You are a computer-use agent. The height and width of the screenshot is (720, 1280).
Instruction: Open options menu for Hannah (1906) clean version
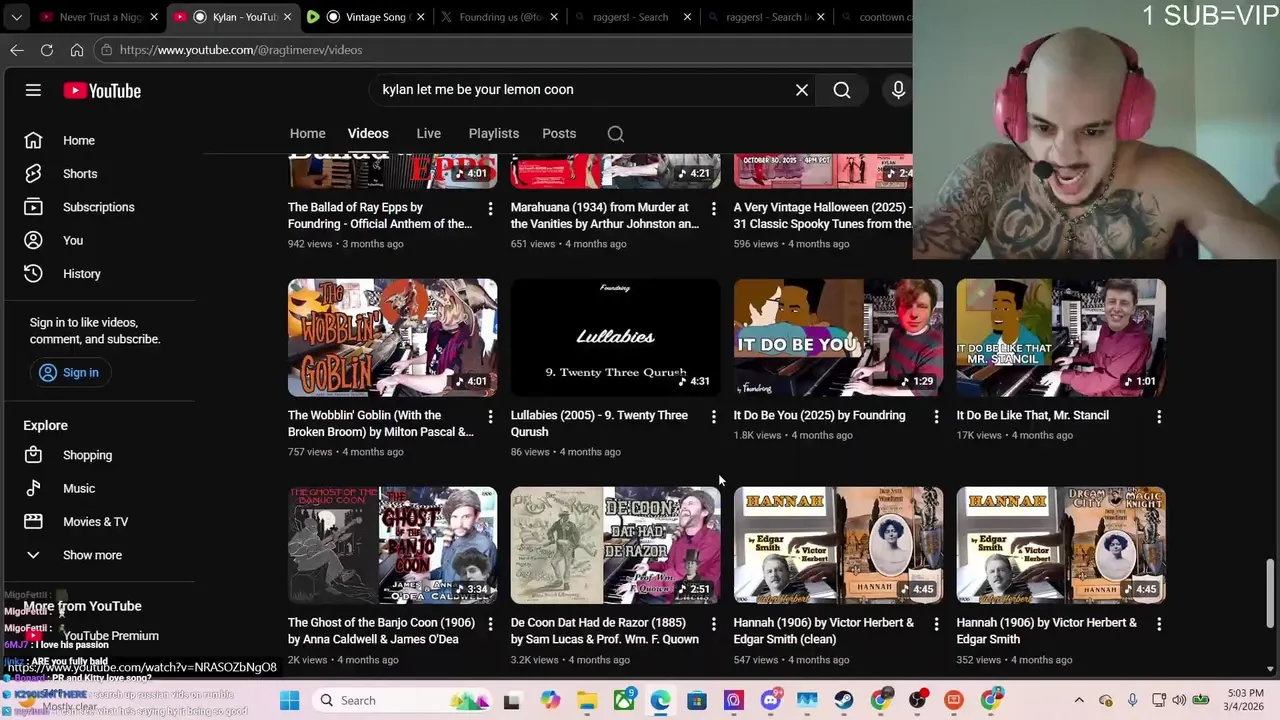click(936, 624)
